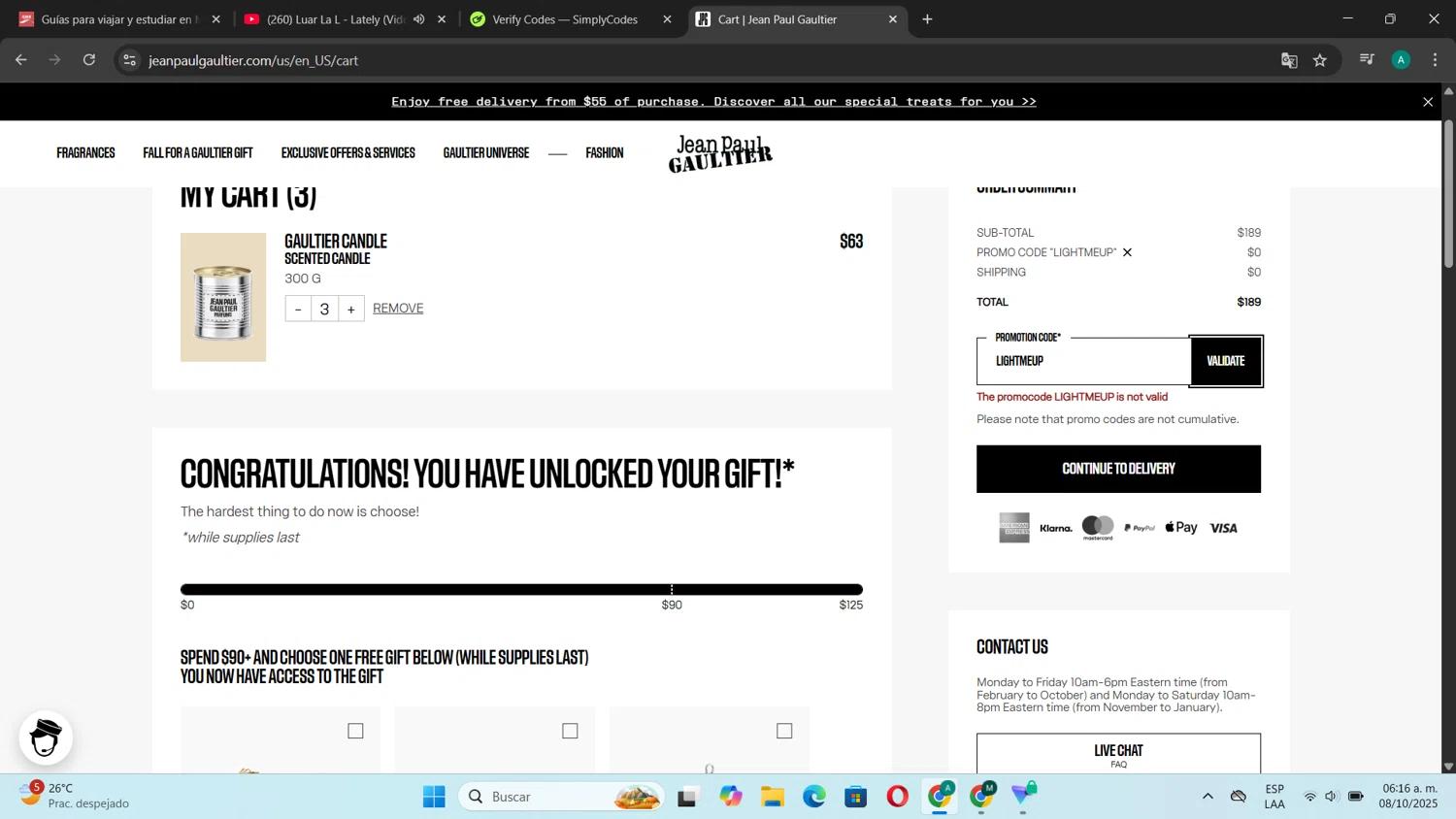1456x819 pixels.
Task: Open site information icon in address bar
Action: (129, 60)
